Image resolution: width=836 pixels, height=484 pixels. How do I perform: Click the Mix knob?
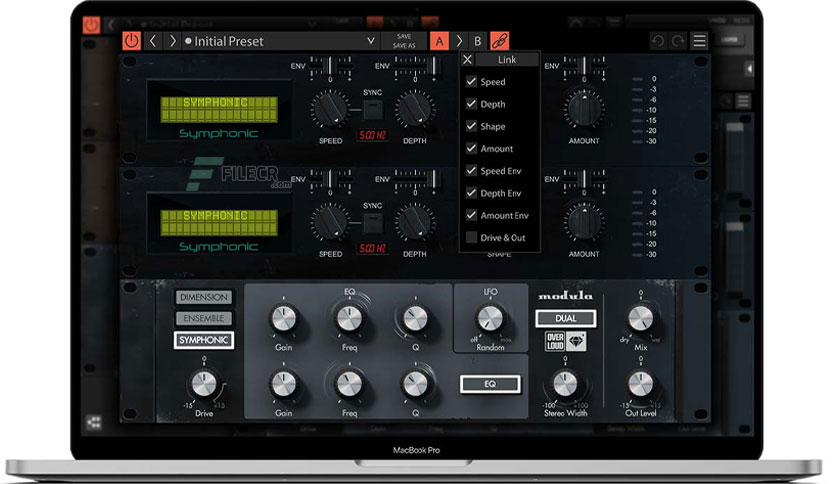640,318
